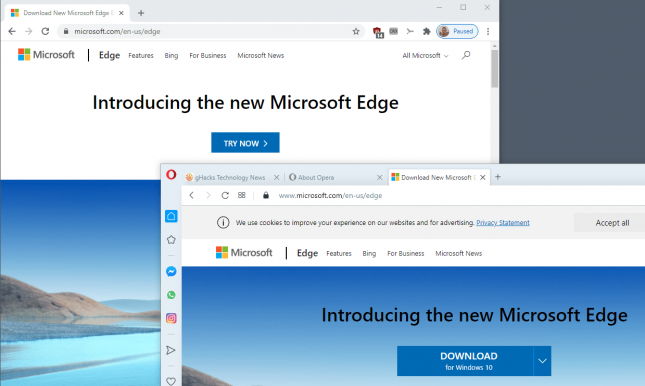Go back in the Chrome window

click(12, 31)
